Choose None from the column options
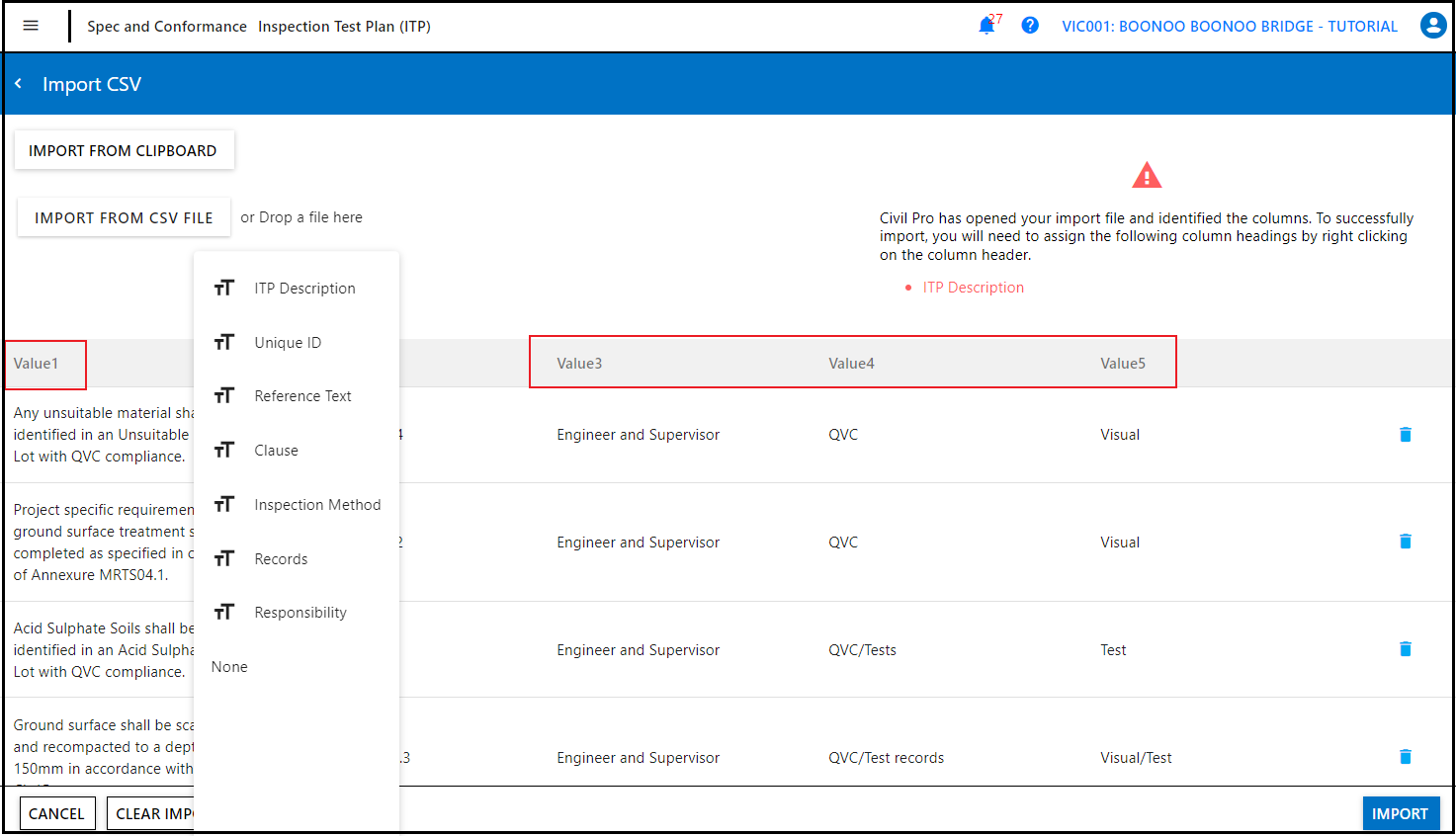Image resolution: width=1456 pixels, height=836 pixels. click(229, 666)
